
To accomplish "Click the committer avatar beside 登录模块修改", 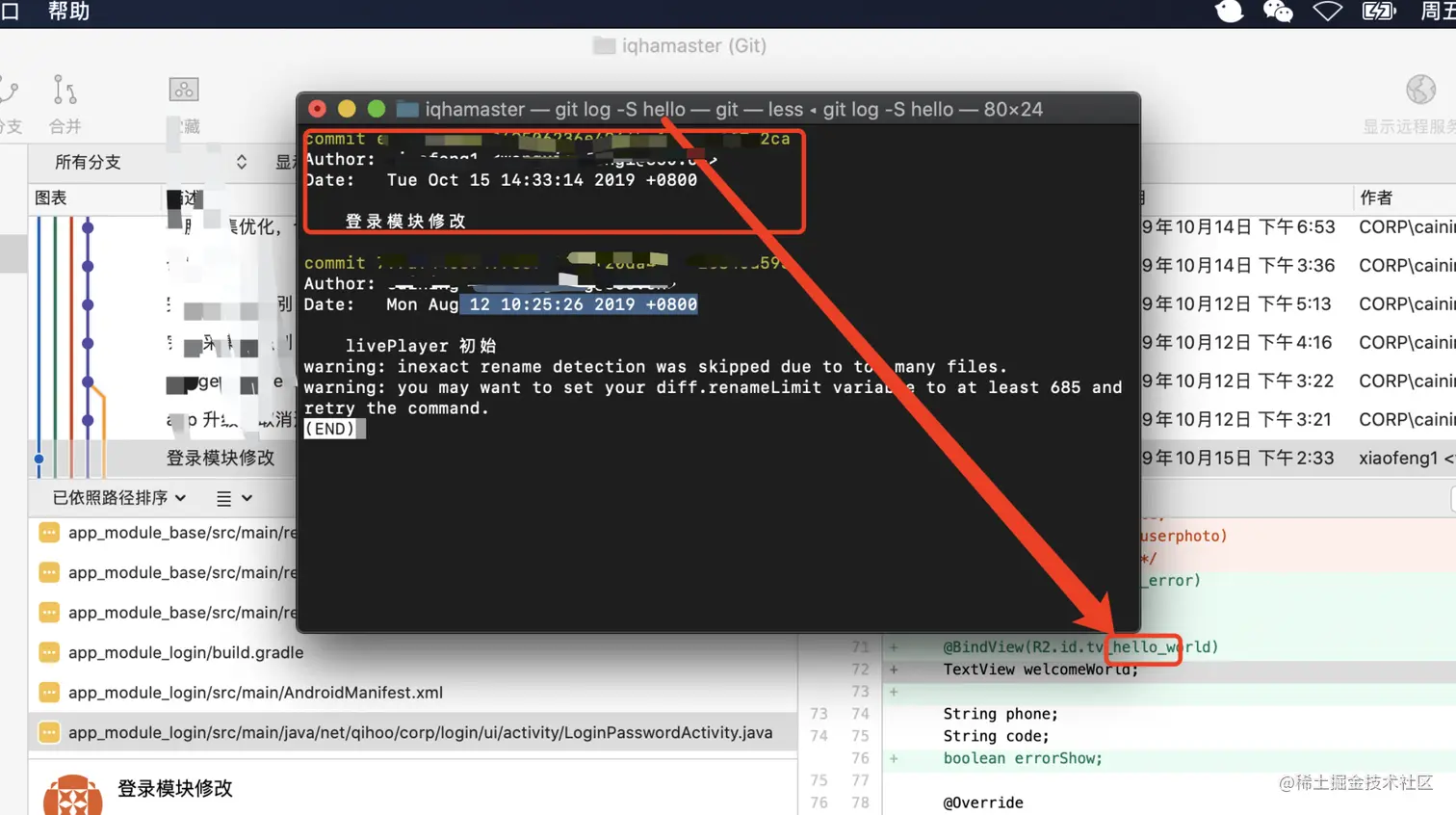I will [x=73, y=795].
